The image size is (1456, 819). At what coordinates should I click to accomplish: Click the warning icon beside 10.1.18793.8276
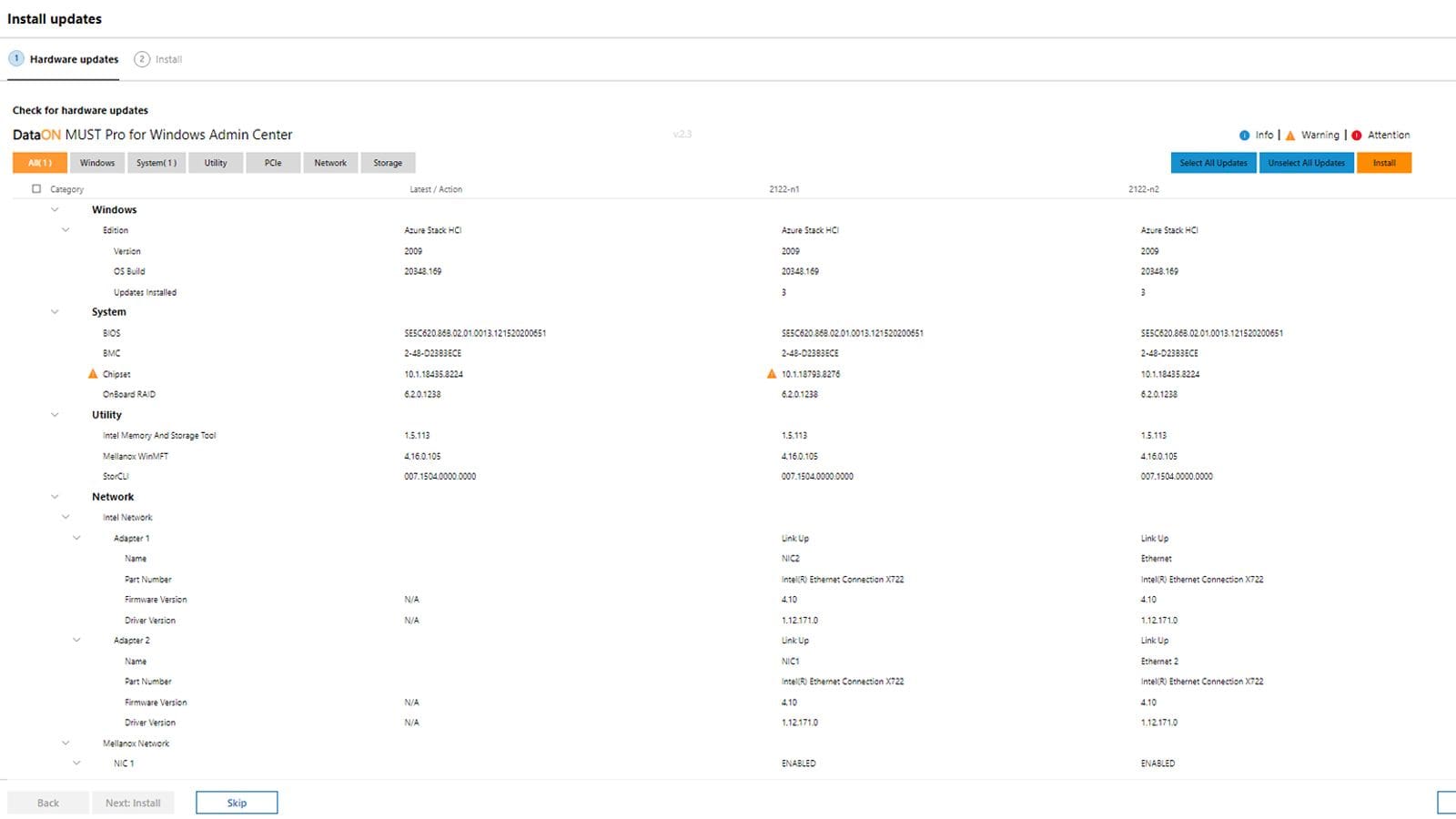coord(772,374)
